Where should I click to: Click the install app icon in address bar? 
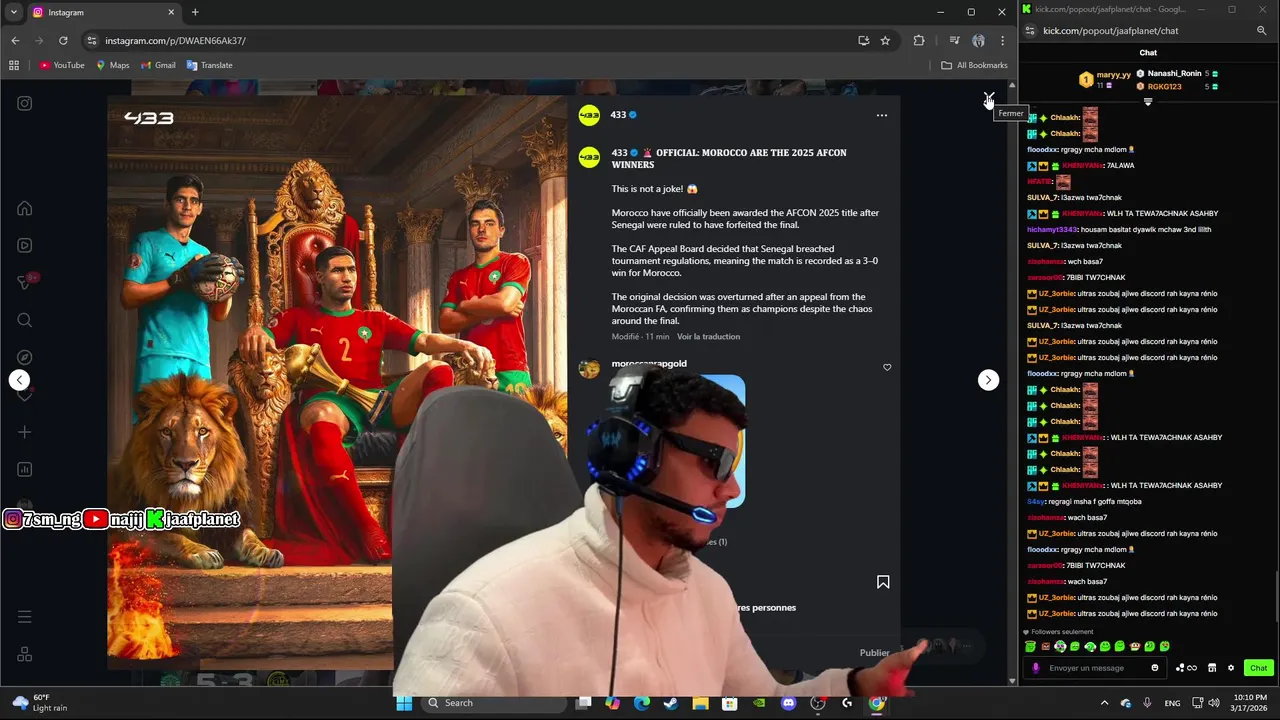863,41
